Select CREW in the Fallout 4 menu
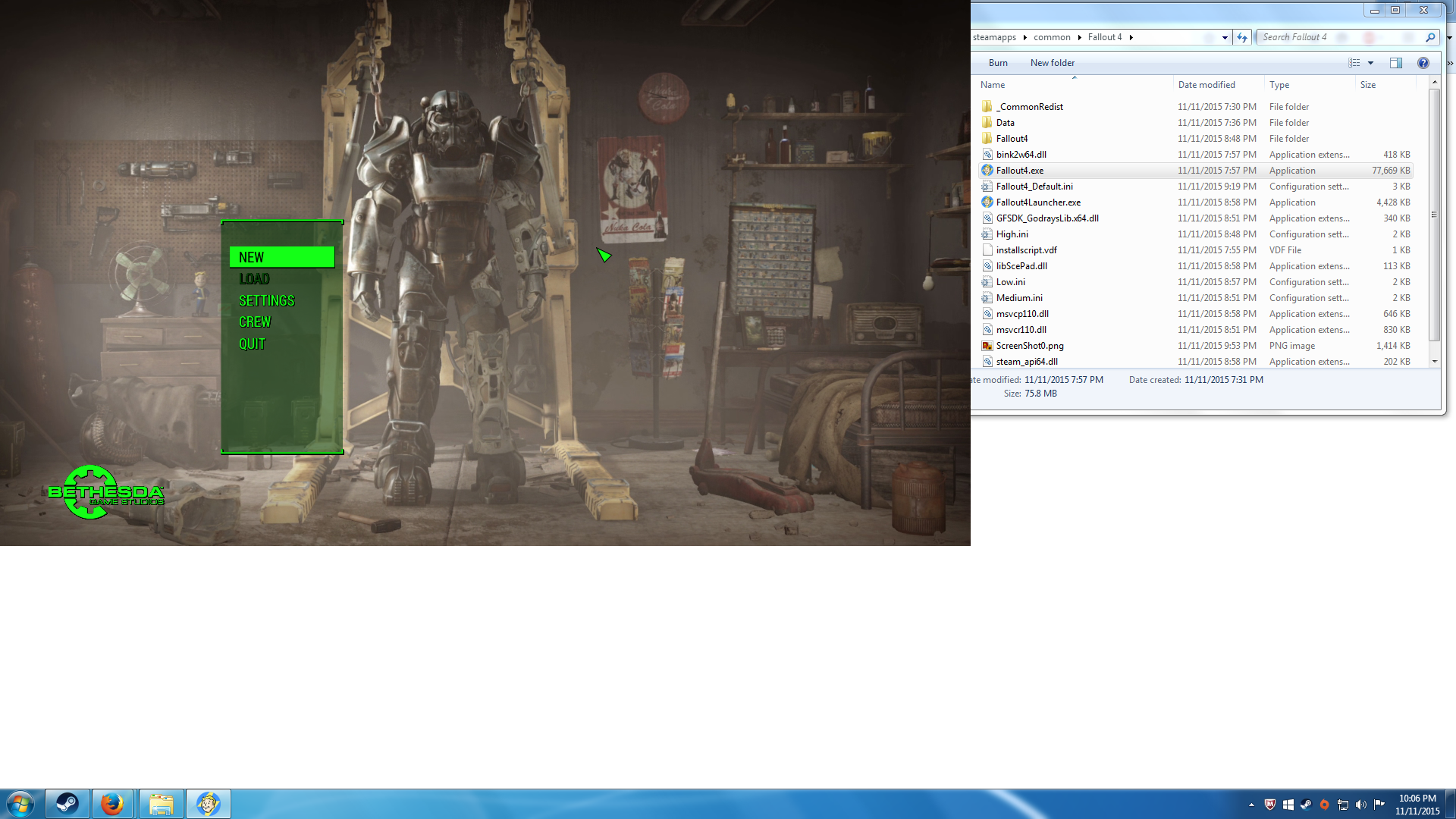This screenshot has width=1456, height=819. pos(255,322)
